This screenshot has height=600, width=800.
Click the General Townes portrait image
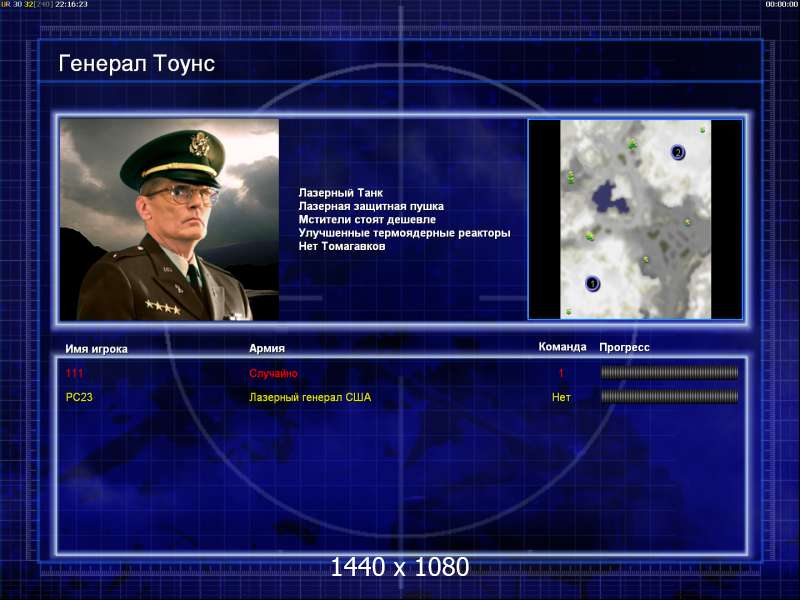point(169,220)
